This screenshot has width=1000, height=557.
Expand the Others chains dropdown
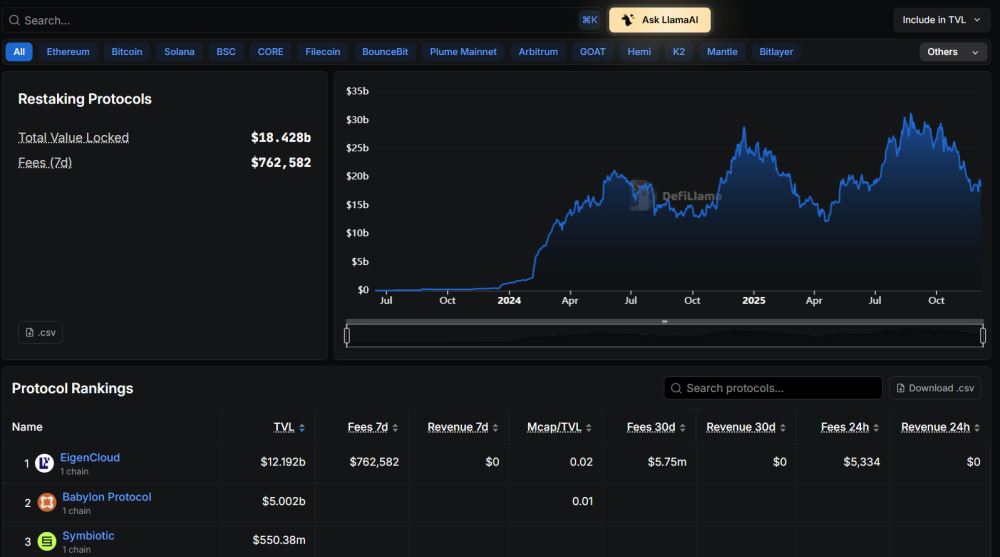(x=953, y=52)
